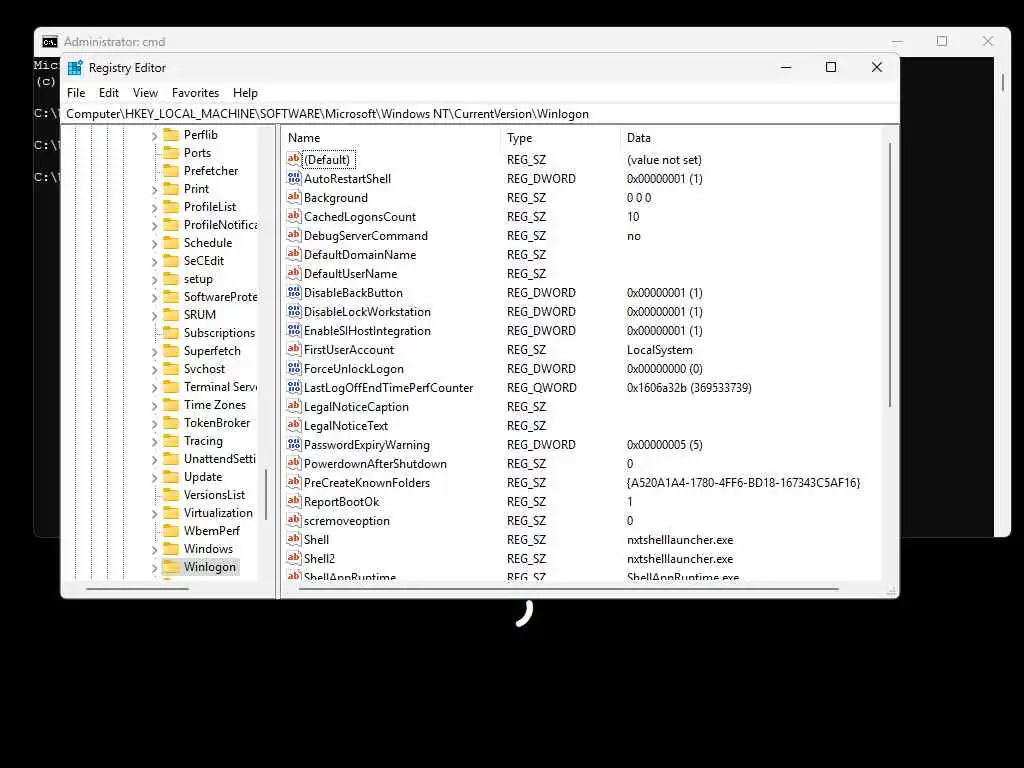Click the Ports folder icon
The height and width of the screenshot is (768, 1024).
171,153
